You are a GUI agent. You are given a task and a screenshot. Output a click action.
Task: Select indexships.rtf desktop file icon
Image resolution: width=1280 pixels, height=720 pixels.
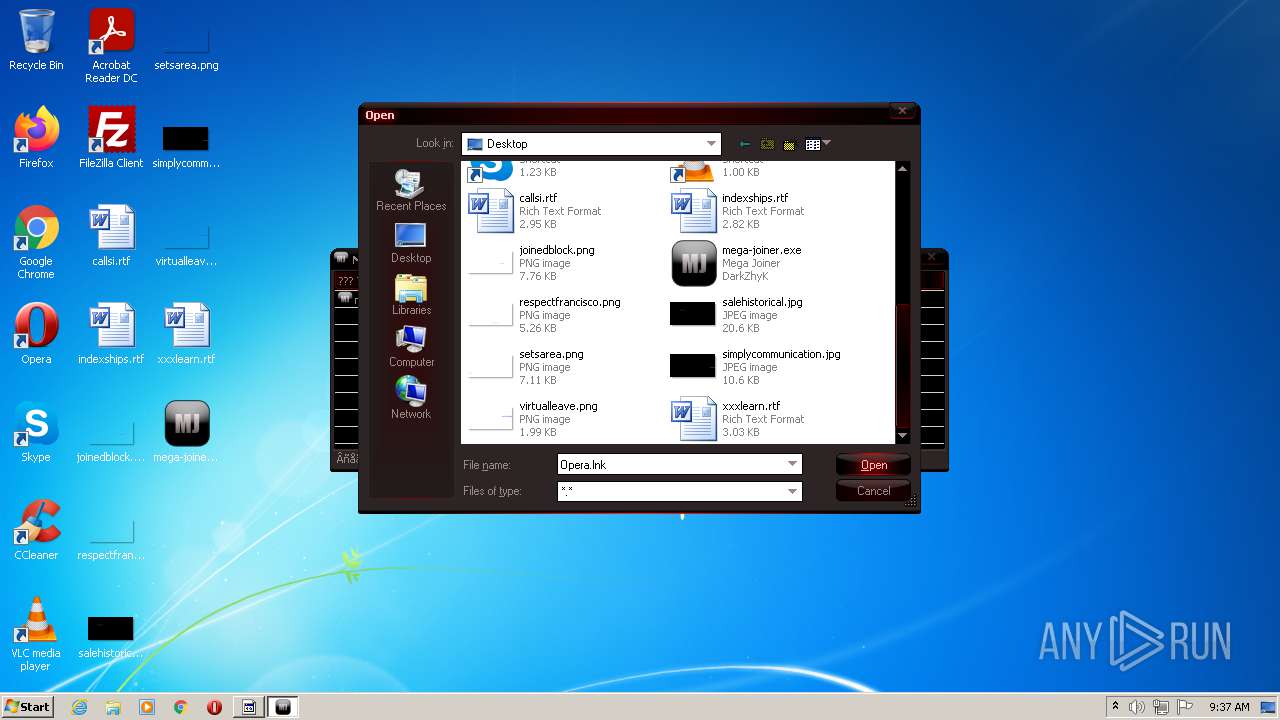111,334
